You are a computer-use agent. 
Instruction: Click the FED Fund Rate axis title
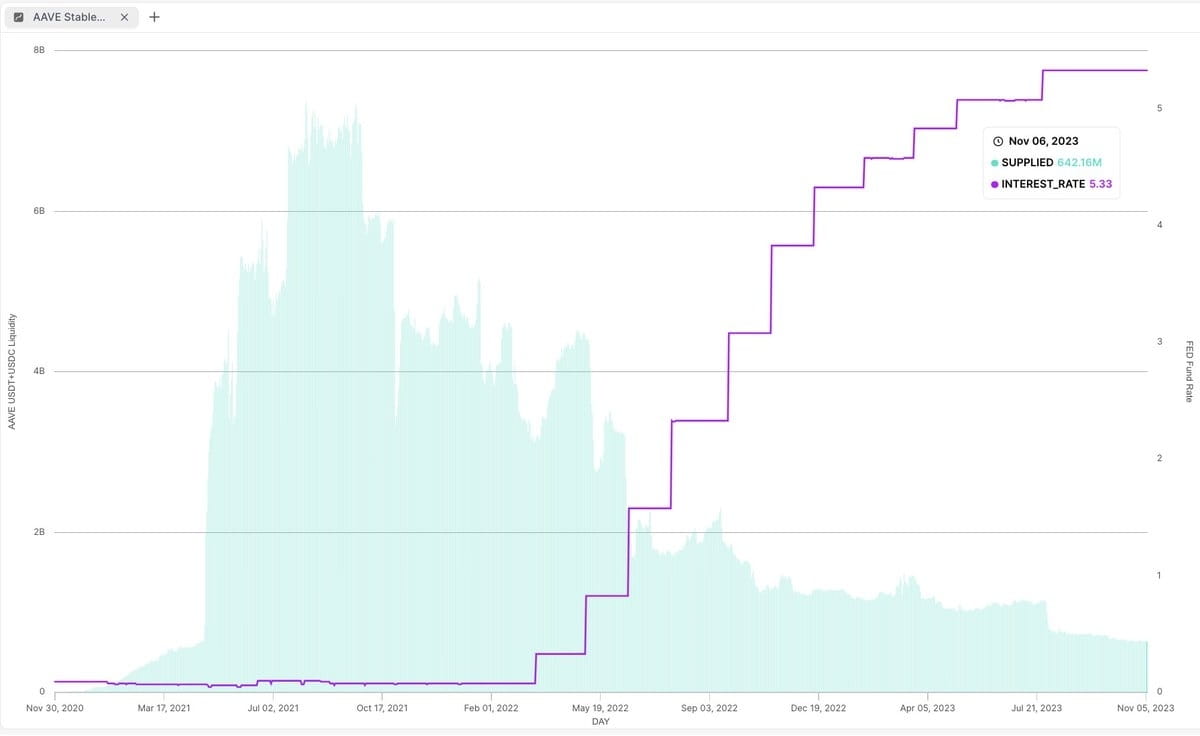[1189, 371]
